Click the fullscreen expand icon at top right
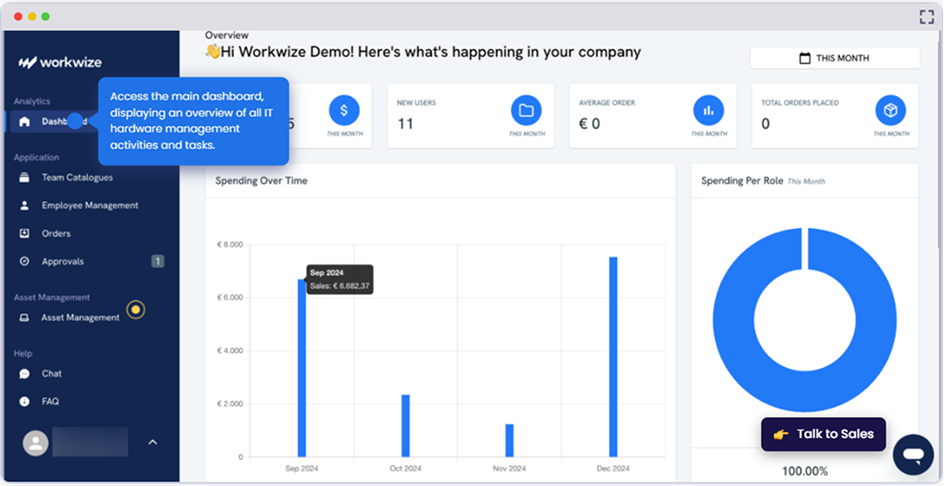 [926, 16]
